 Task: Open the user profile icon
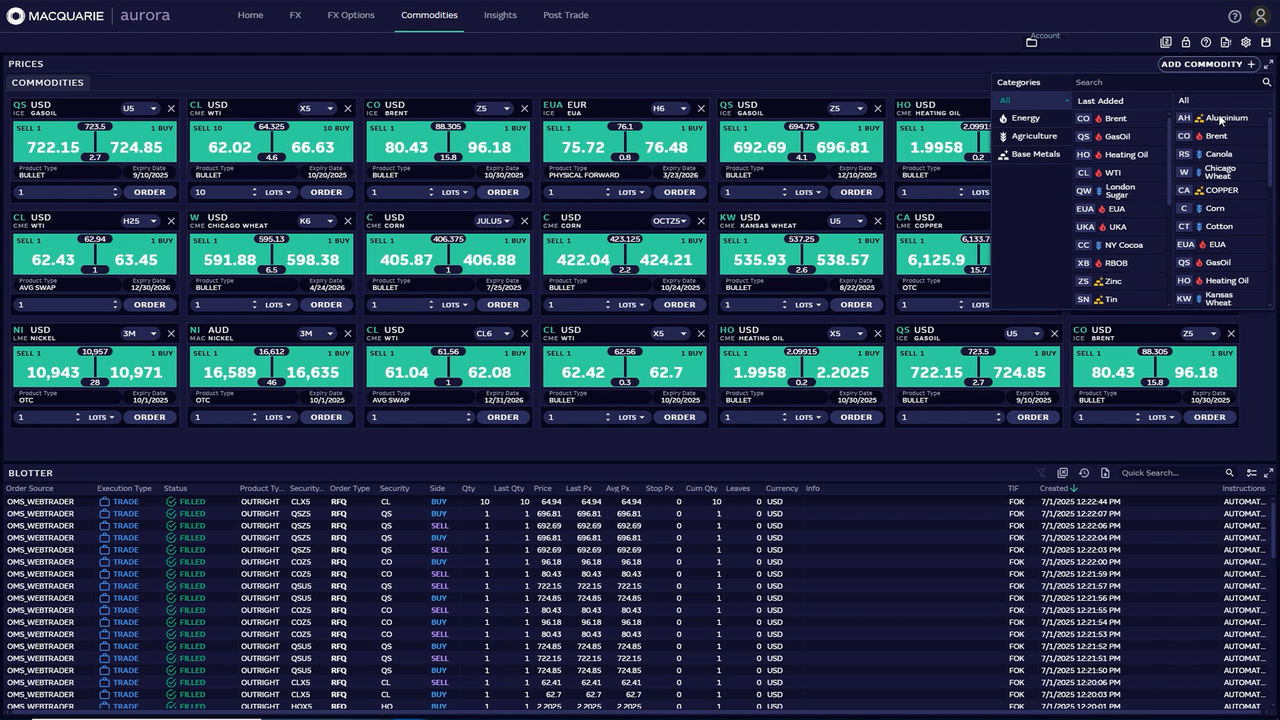click(x=1260, y=16)
